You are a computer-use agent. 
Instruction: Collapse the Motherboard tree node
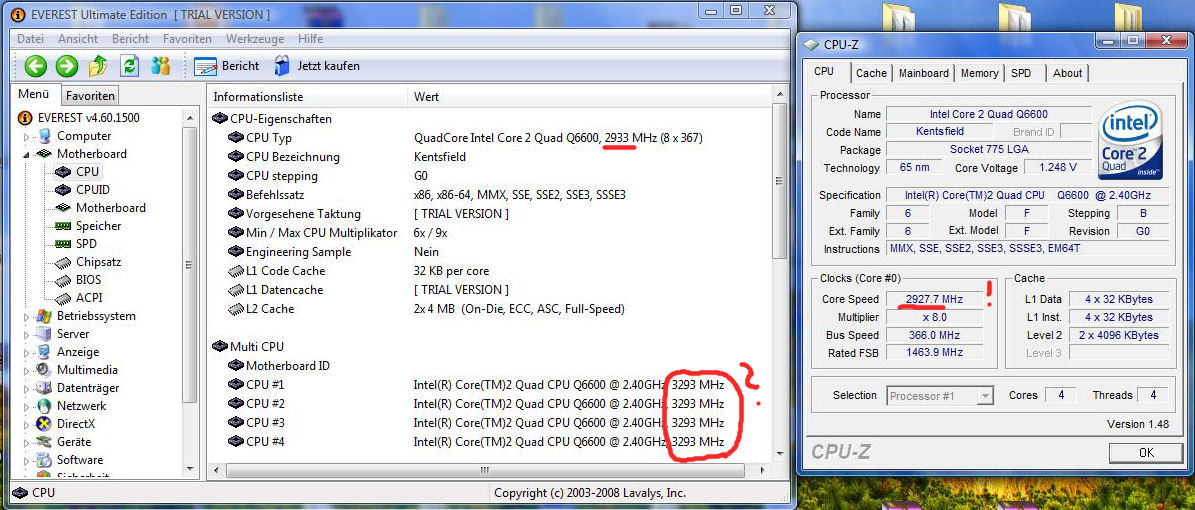[x=27, y=154]
